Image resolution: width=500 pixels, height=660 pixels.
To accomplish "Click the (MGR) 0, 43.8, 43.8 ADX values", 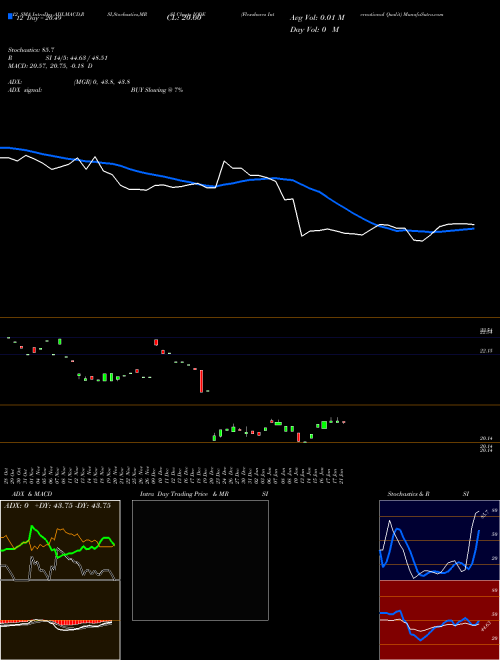I will point(102,82).
